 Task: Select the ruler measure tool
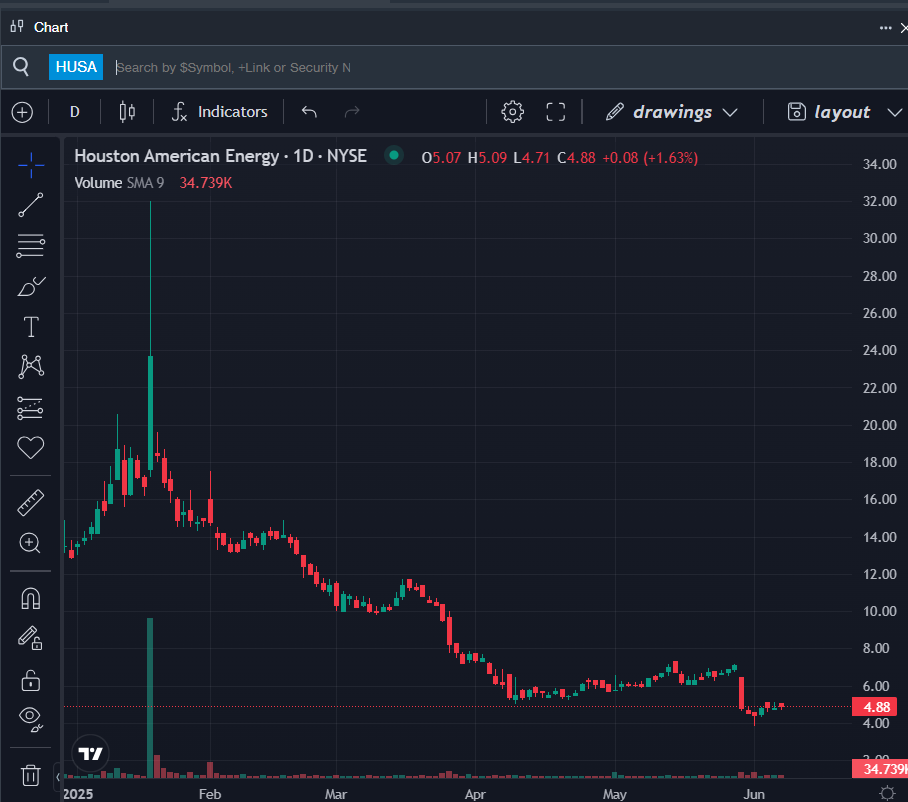[x=31, y=502]
